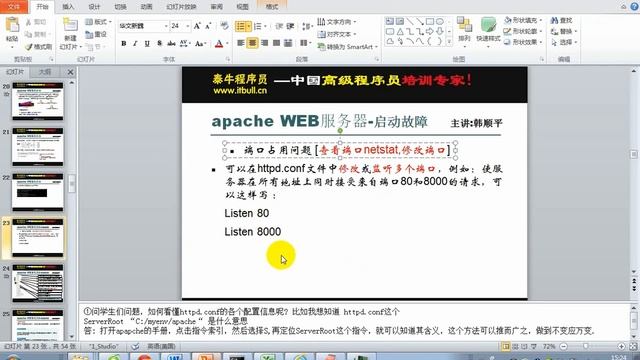Click the Help question mark icon
Image resolution: width=640 pixels, height=360 pixels.
(635, 7)
